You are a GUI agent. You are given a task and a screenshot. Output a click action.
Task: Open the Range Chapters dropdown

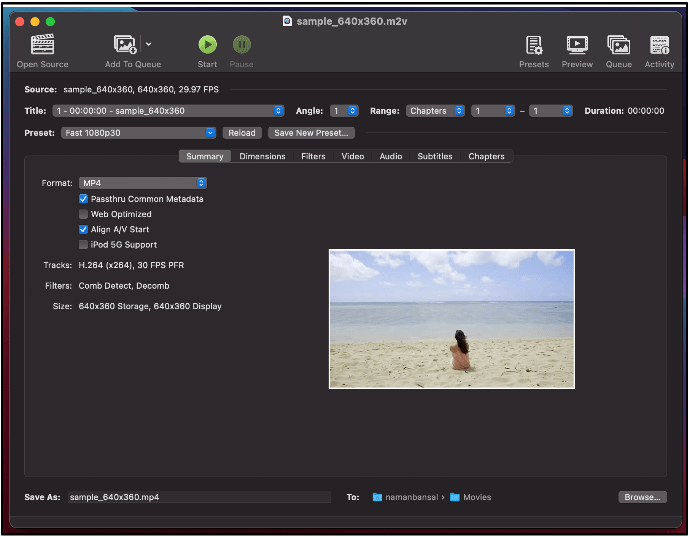(435, 111)
